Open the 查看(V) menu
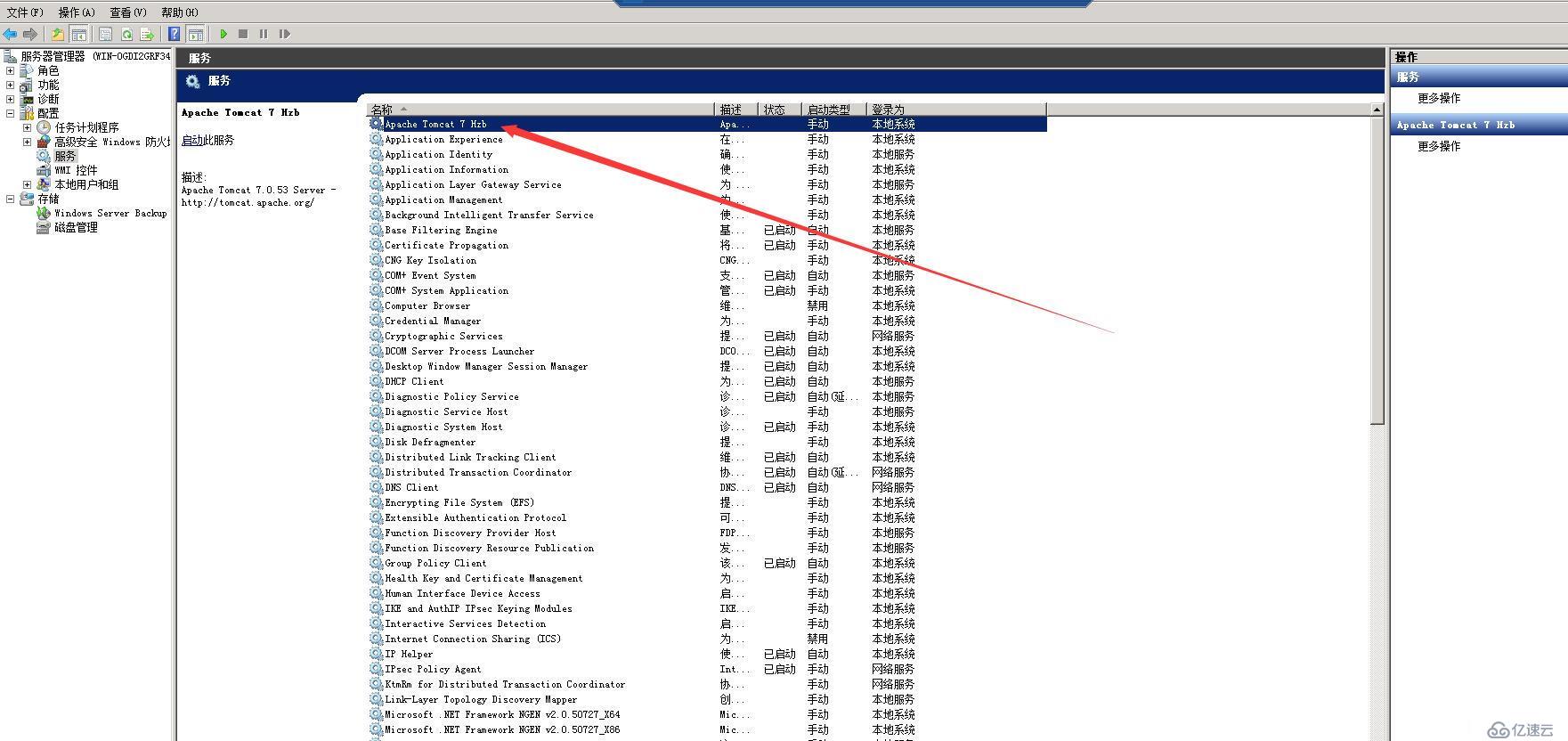The image size is (1568, 741). 128,12
